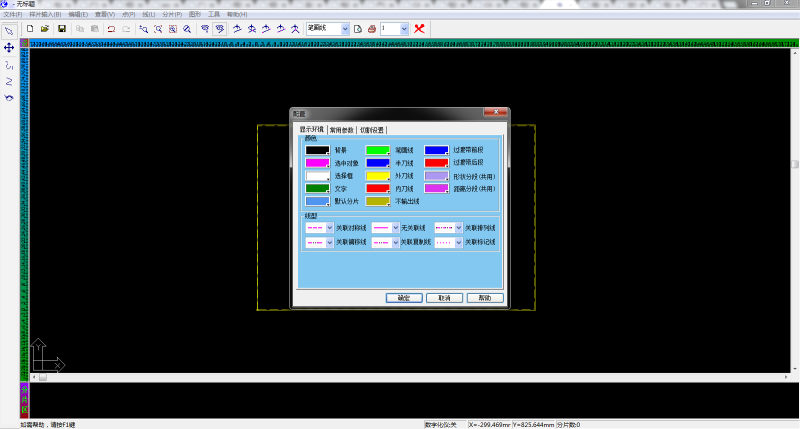
Task: Click the 确定 button in dialog
Action: point(403,298)
